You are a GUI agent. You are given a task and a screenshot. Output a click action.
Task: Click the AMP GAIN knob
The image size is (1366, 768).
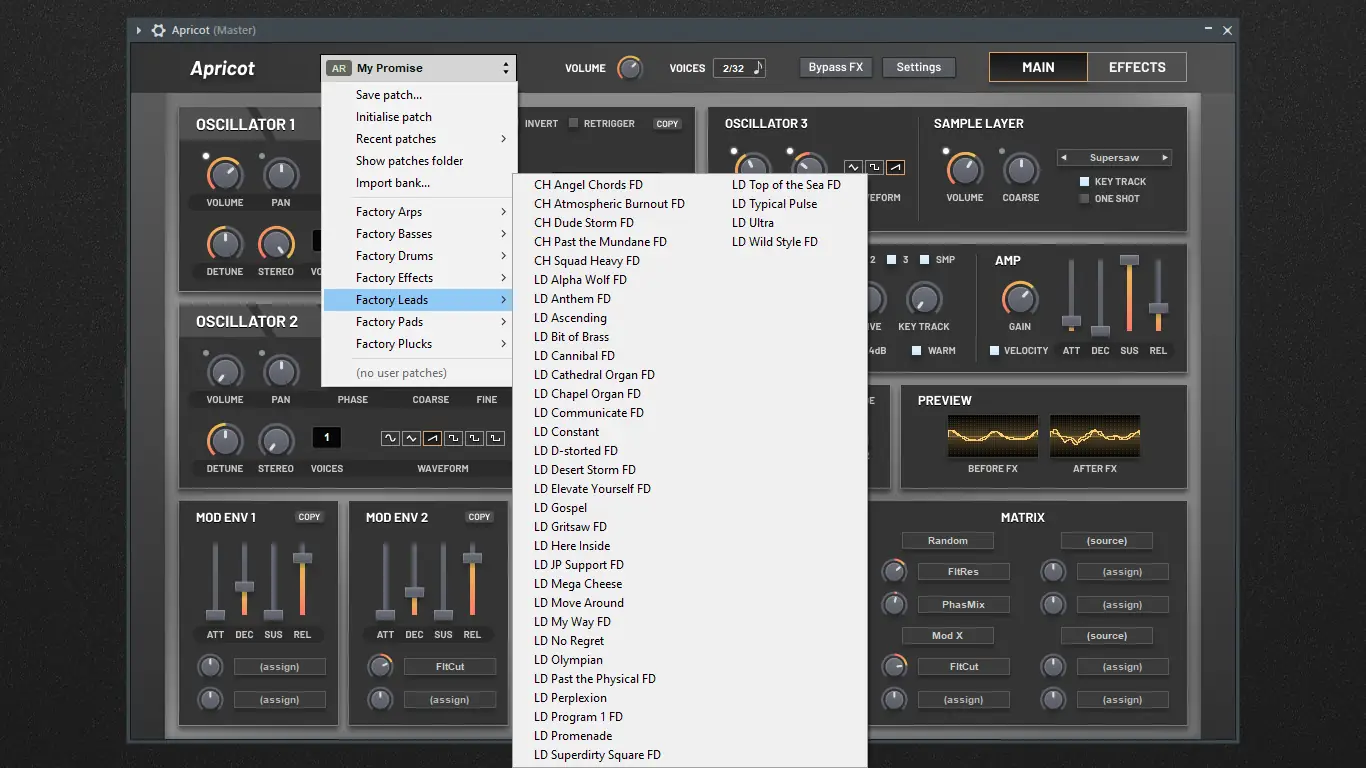tap(1020, 299)
